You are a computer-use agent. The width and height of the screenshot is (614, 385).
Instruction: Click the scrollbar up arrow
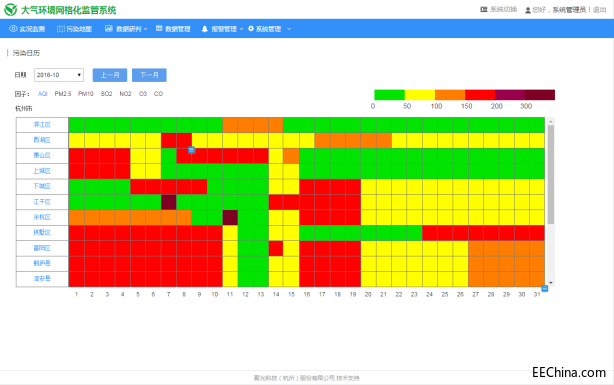point(551,122)
